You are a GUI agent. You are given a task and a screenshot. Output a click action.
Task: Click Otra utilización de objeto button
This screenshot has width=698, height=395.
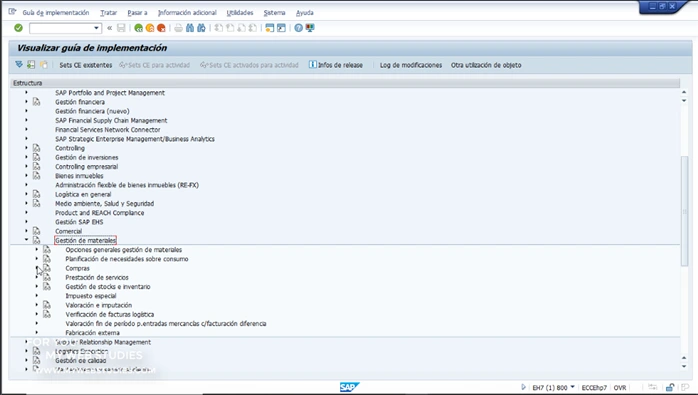point(486,65)
